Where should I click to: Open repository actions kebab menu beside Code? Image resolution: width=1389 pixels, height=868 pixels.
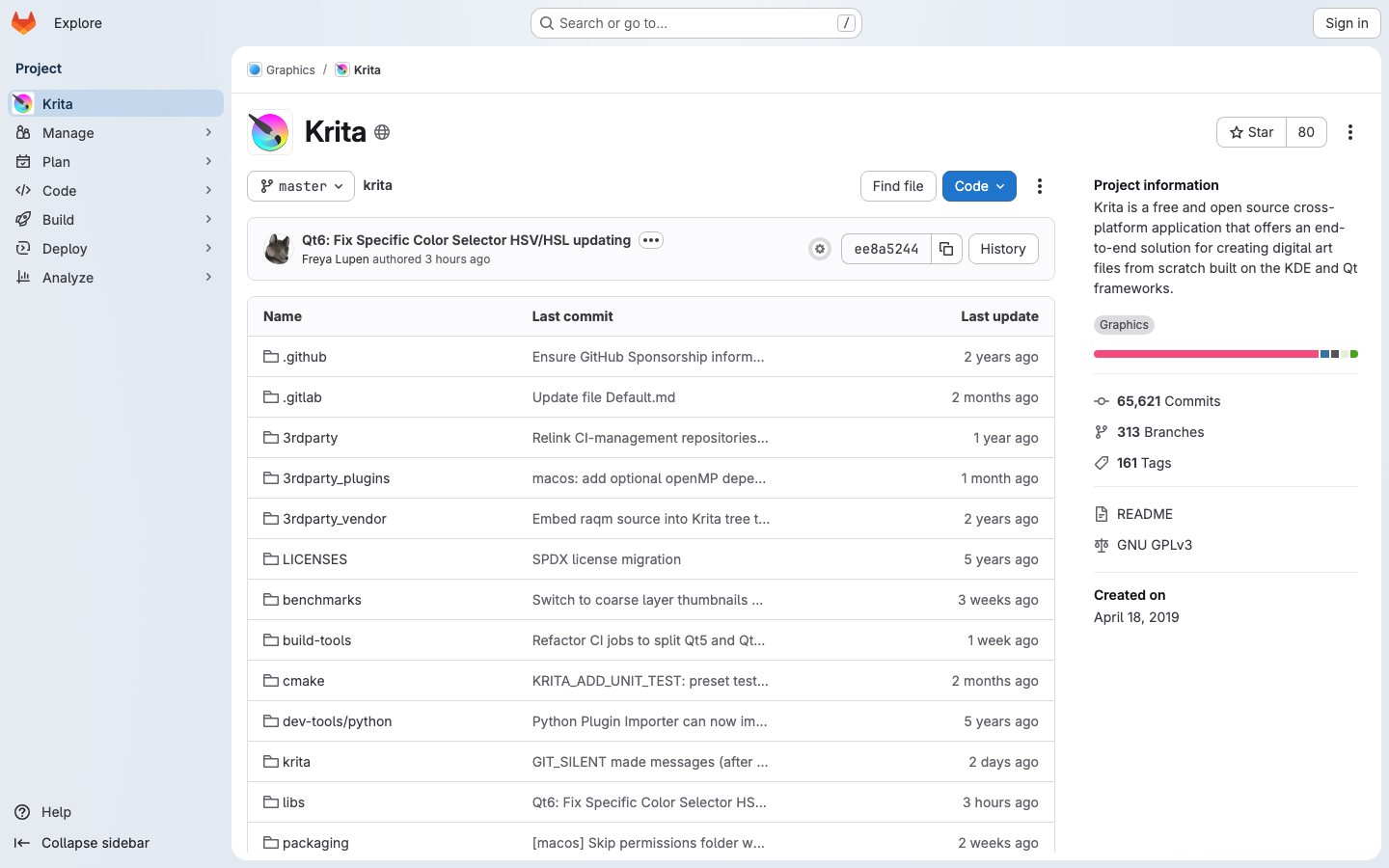pos(1039,186)
